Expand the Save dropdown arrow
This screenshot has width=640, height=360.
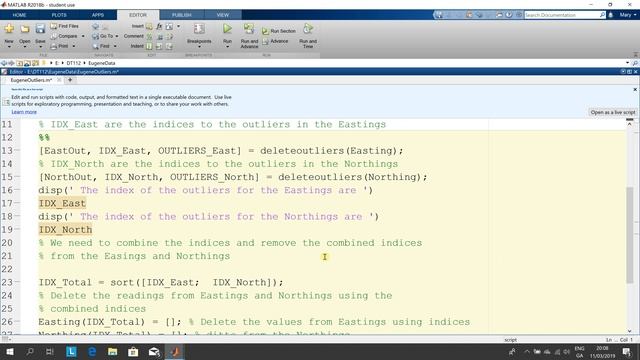[40, 47]
